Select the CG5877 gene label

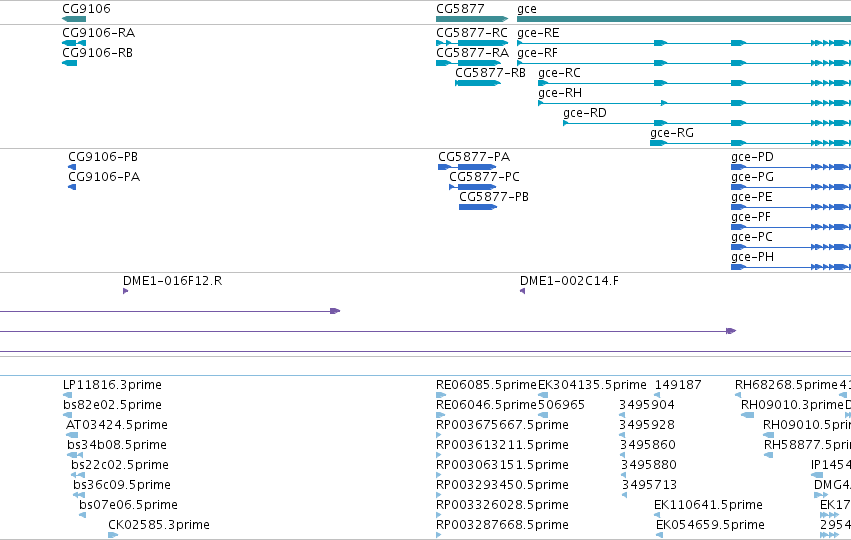tap(460, 9)
